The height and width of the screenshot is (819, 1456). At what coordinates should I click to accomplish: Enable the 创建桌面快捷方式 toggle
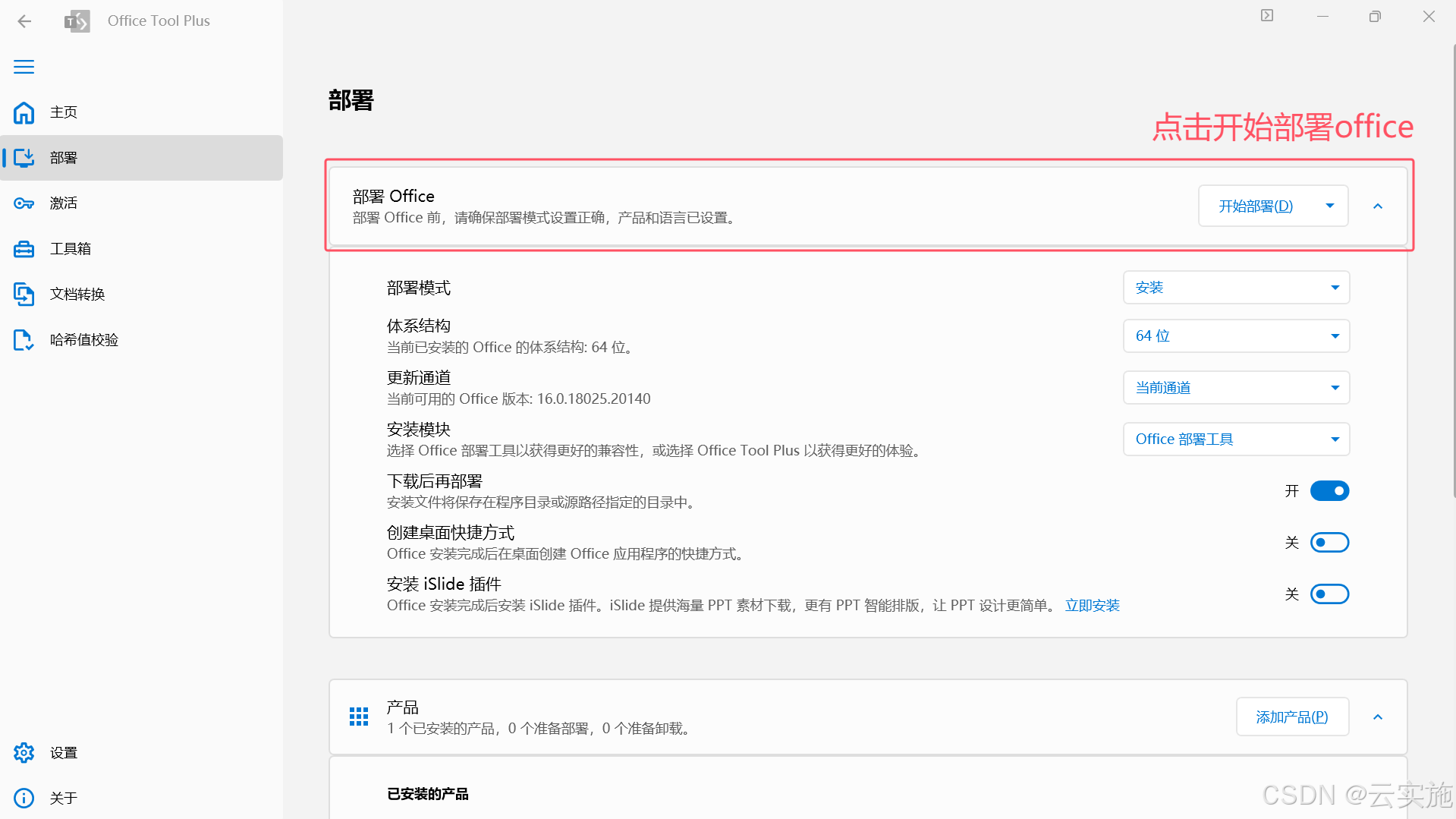tap(1330, 543)
